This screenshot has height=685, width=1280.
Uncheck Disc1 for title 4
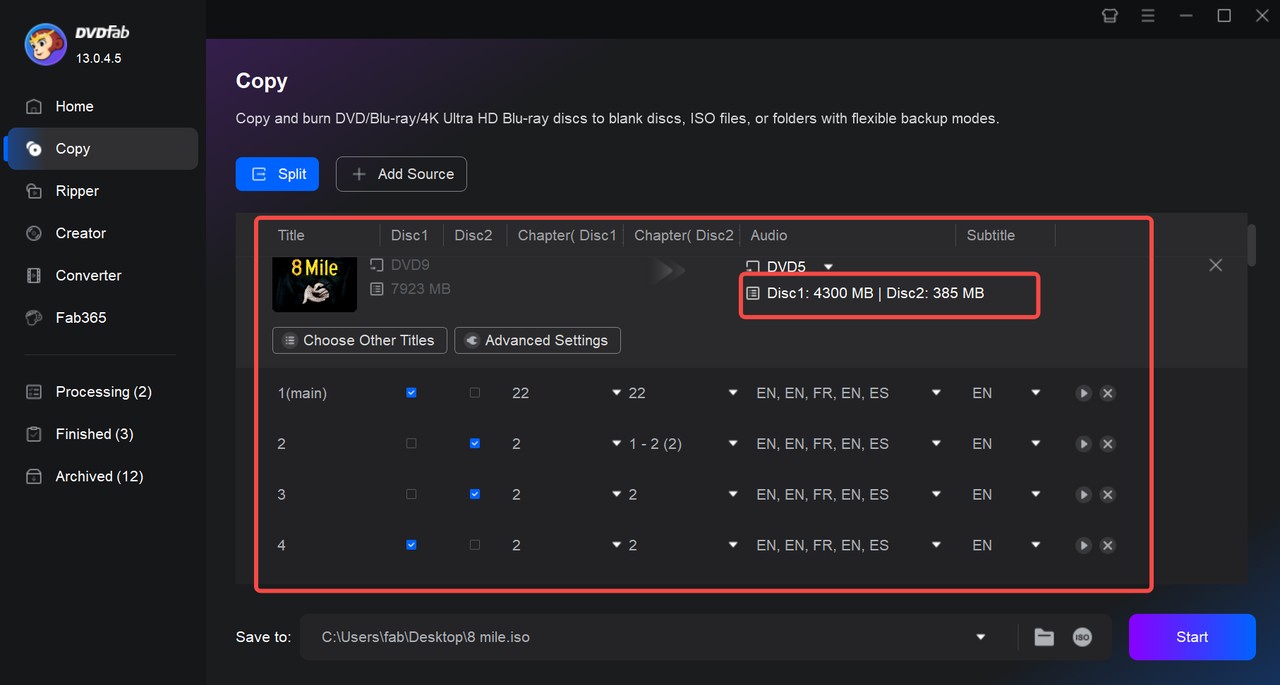pos(411,545)
